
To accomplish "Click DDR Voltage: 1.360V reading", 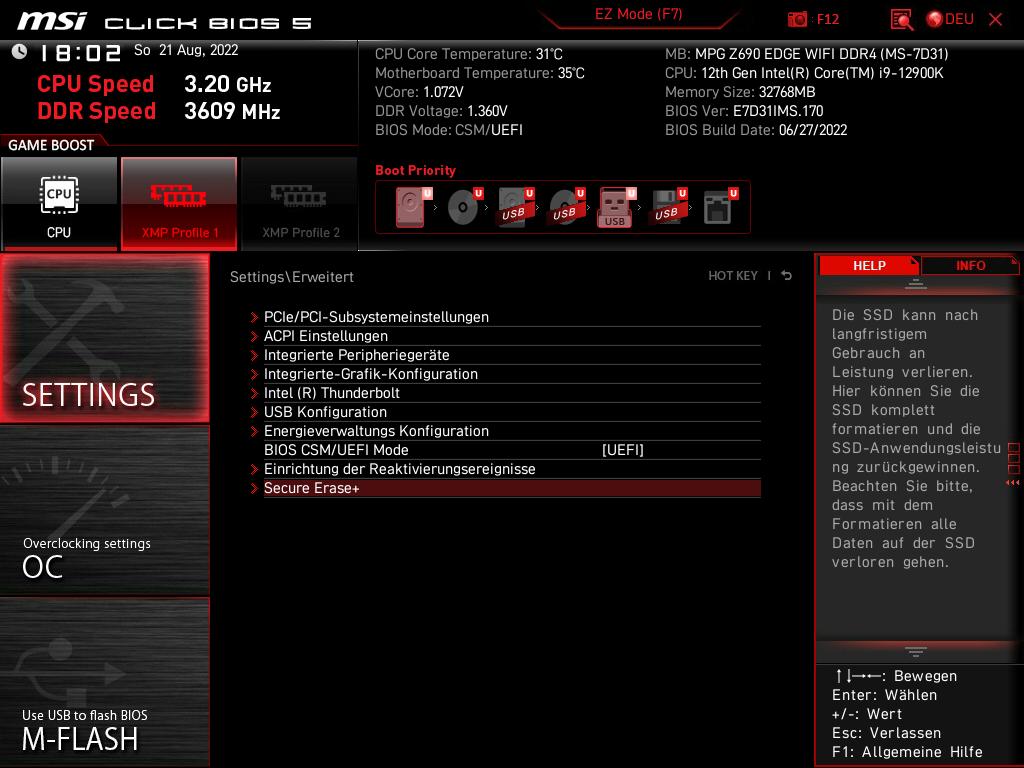I will pyautogui.click(x=441, y=111).
